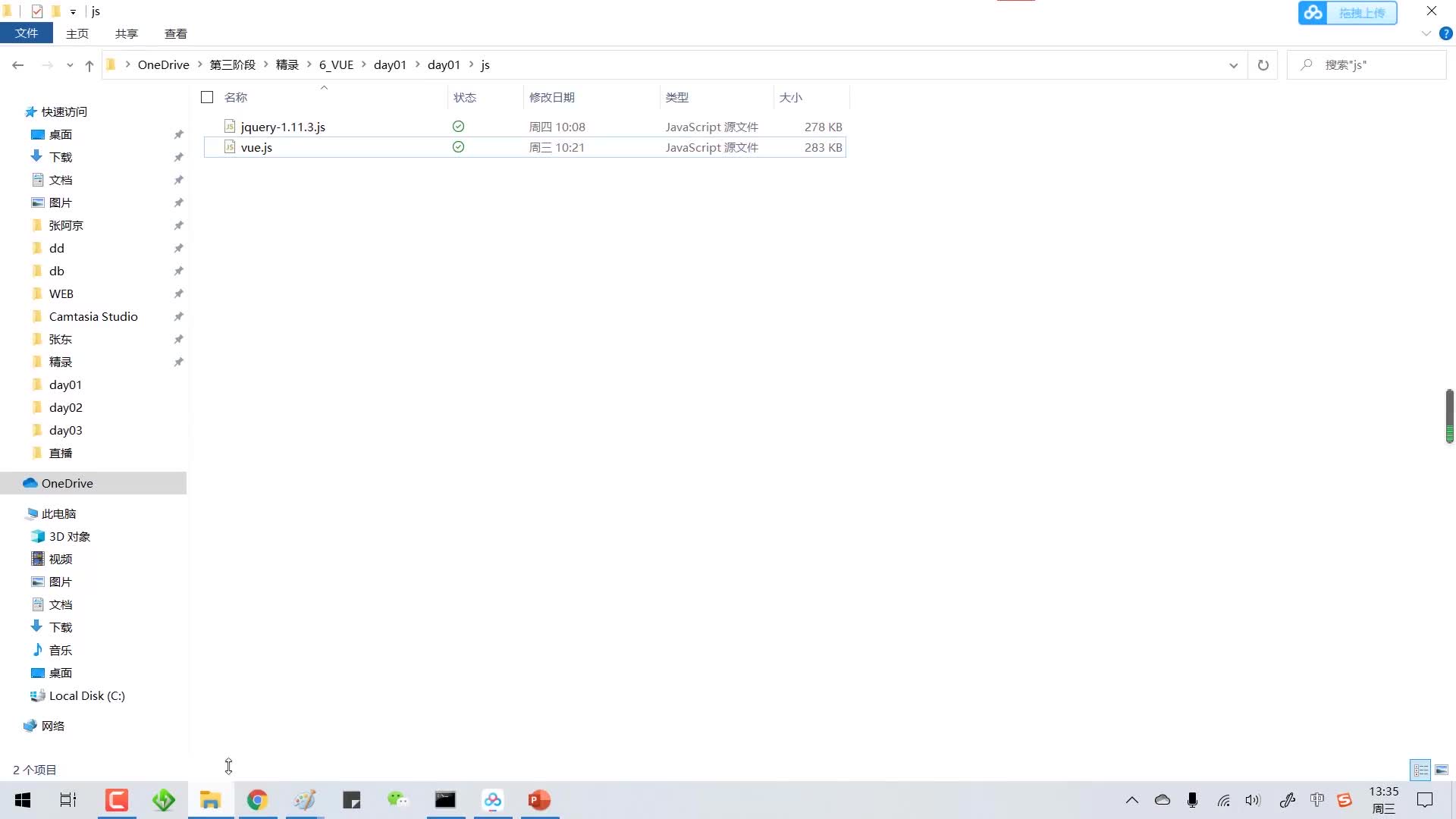
Task: Switch to the 主页 ribbon tab
Action: [x=77, y=33]
